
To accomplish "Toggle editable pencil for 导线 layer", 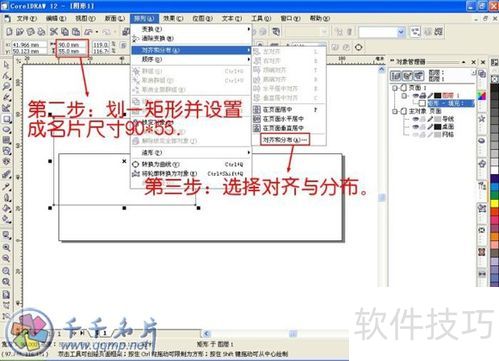I will click(430, 119).
